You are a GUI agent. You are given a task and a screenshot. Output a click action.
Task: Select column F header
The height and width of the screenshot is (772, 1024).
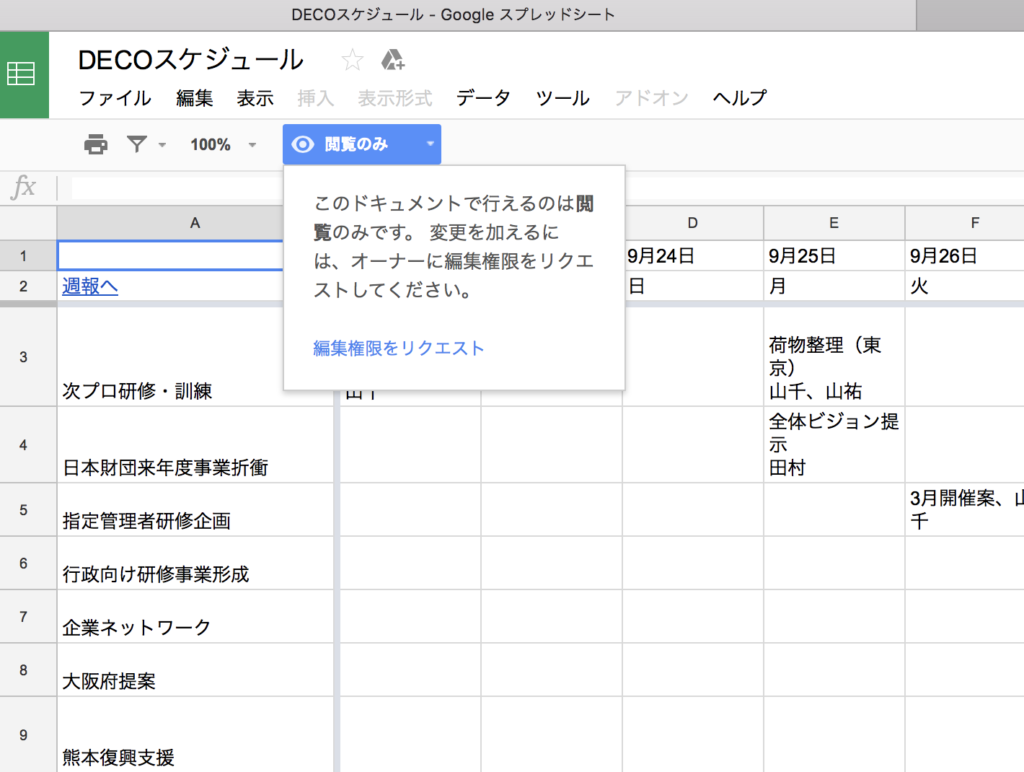[x=965, y=223]
